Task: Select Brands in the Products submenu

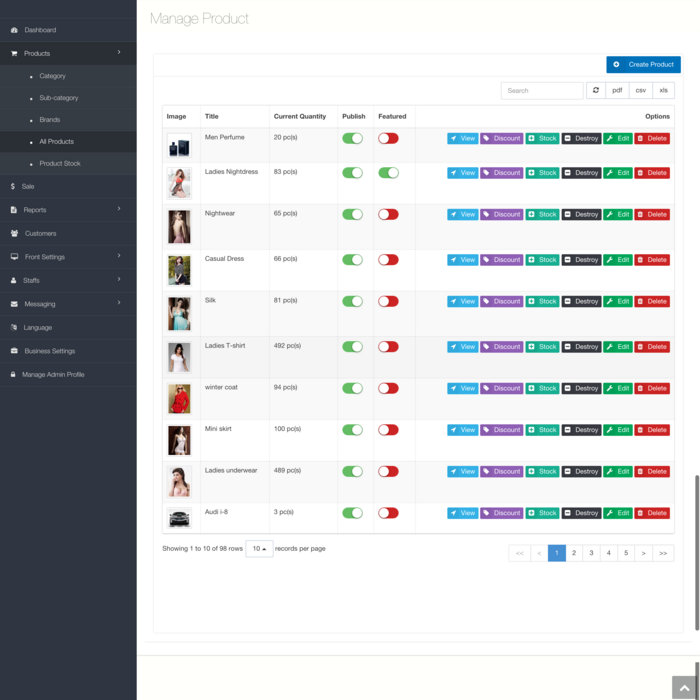Action: coord(50,120)
